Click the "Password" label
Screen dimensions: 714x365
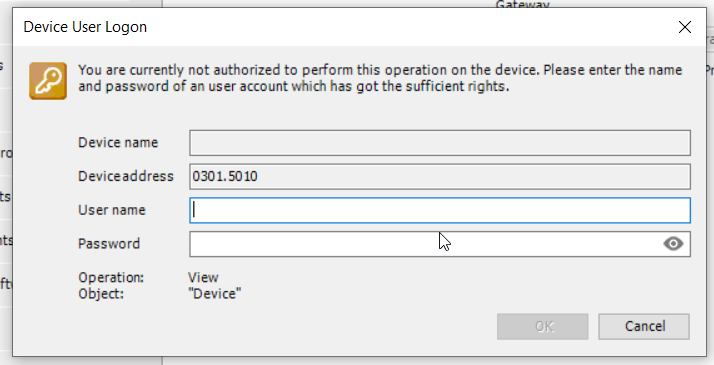[109, 243]
